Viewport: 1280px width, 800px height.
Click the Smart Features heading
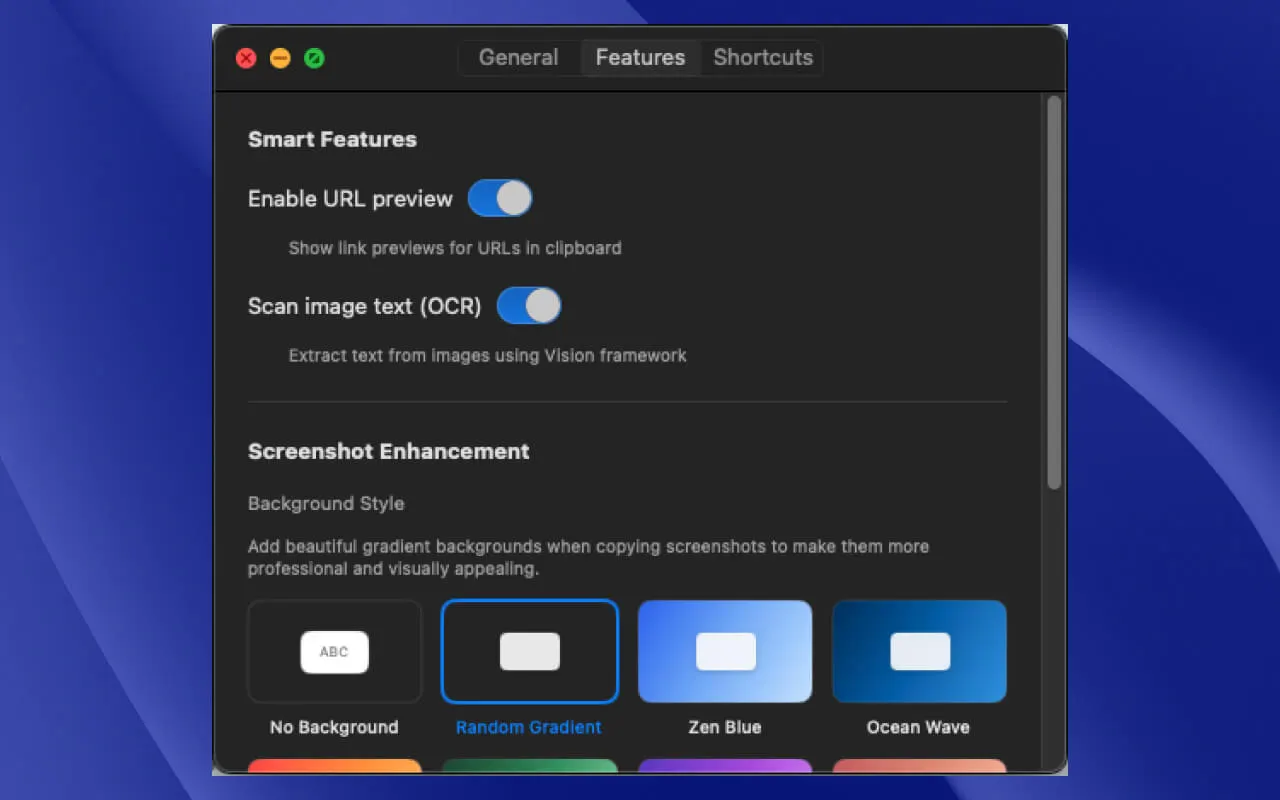(332, 139)
